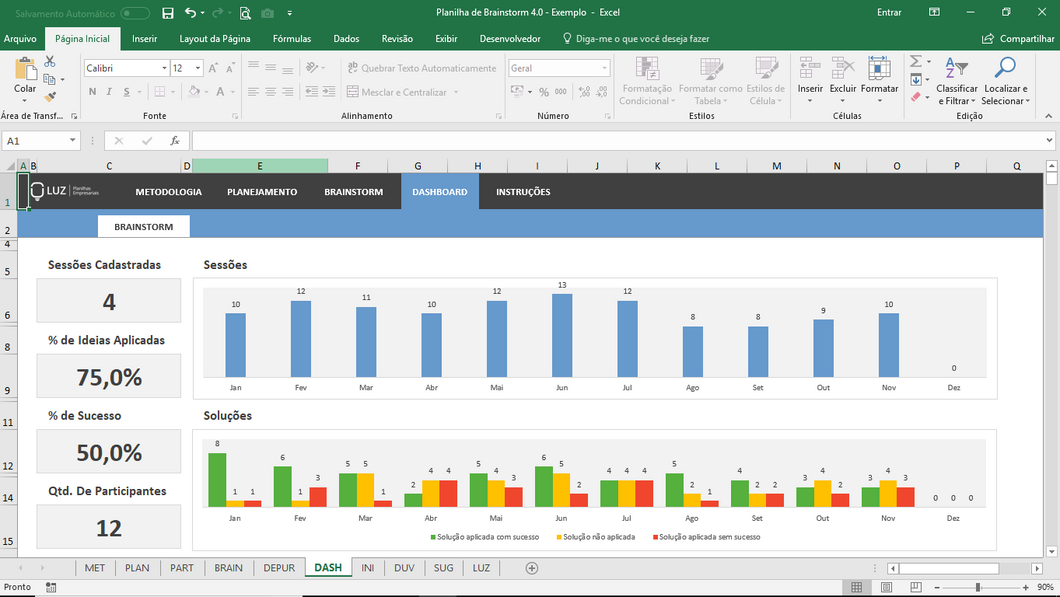Click the METODOLOGIA navigation button
The image size is (1060, 597).
tap(168, 192)
